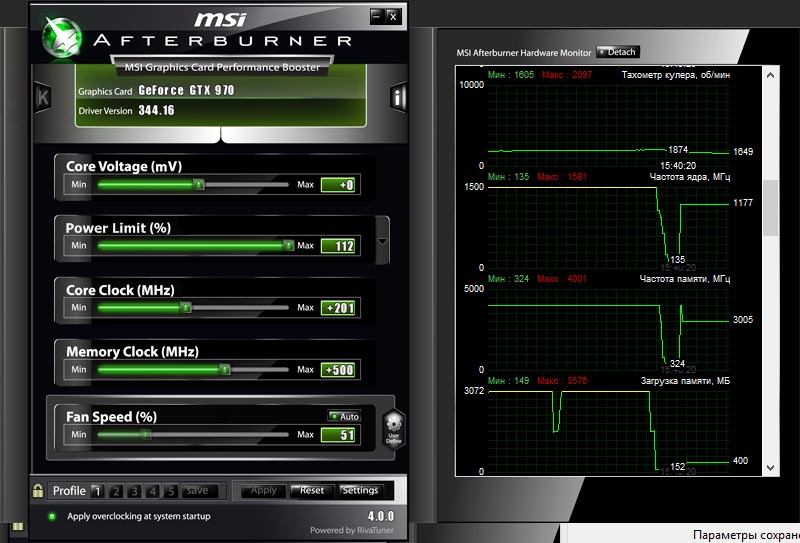Screen dimensions: 800x543
Task: Click the Core Voltage +0 value field
Action: pos(338,185)
